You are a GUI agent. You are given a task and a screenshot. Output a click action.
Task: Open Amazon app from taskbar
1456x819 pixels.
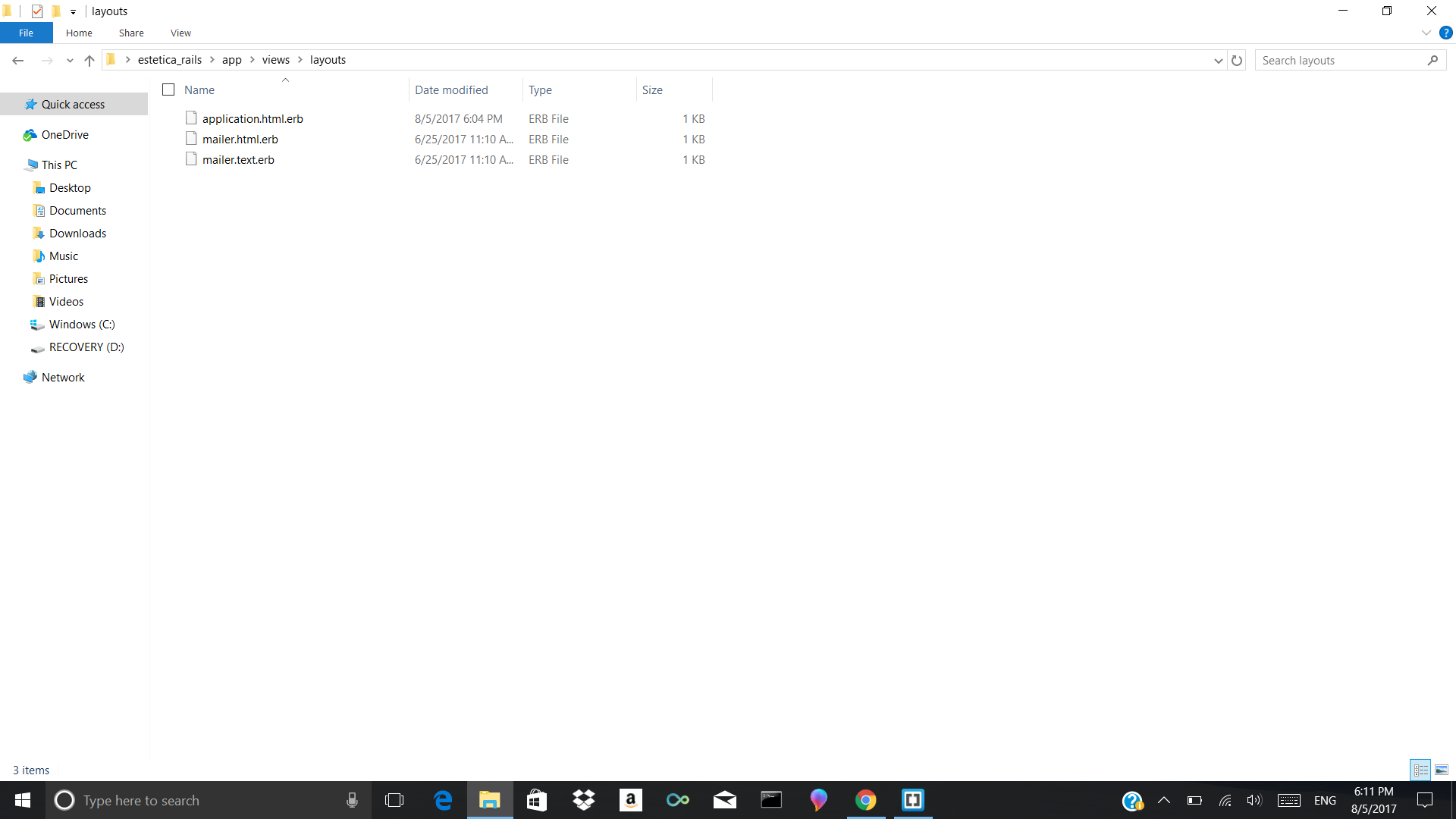631,800
